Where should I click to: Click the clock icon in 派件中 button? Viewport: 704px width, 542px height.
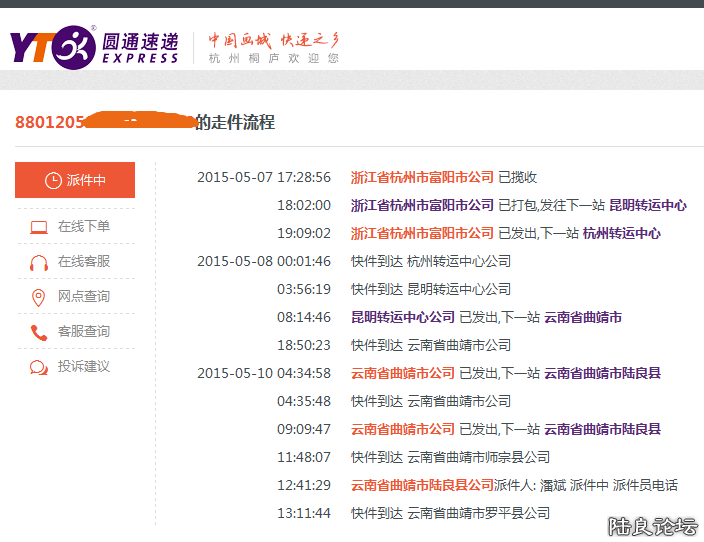[53, 181]
